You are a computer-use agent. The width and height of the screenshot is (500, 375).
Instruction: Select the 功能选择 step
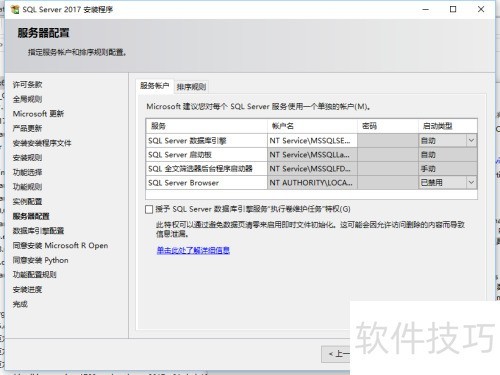point(27,172)
